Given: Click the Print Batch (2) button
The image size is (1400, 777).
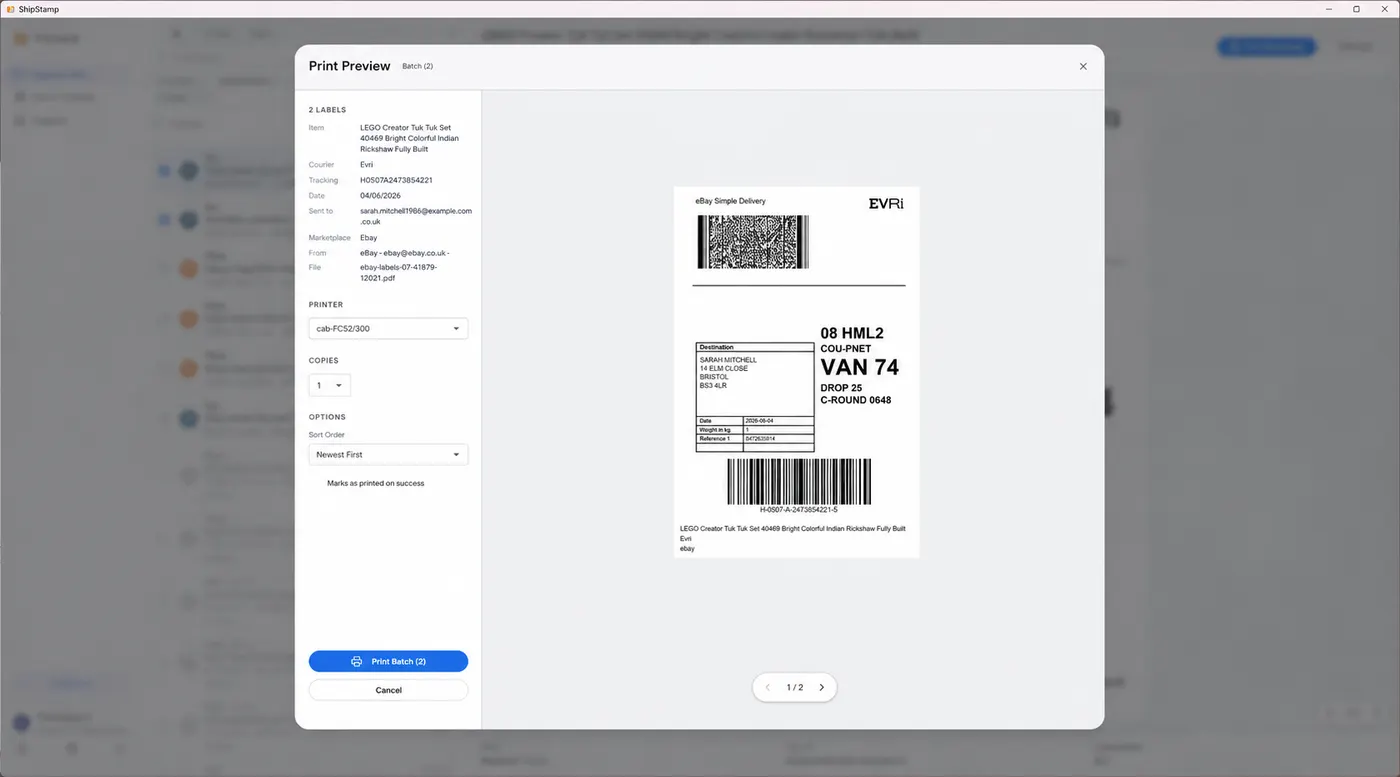Looking at the screenshot, I should (388, 661).
